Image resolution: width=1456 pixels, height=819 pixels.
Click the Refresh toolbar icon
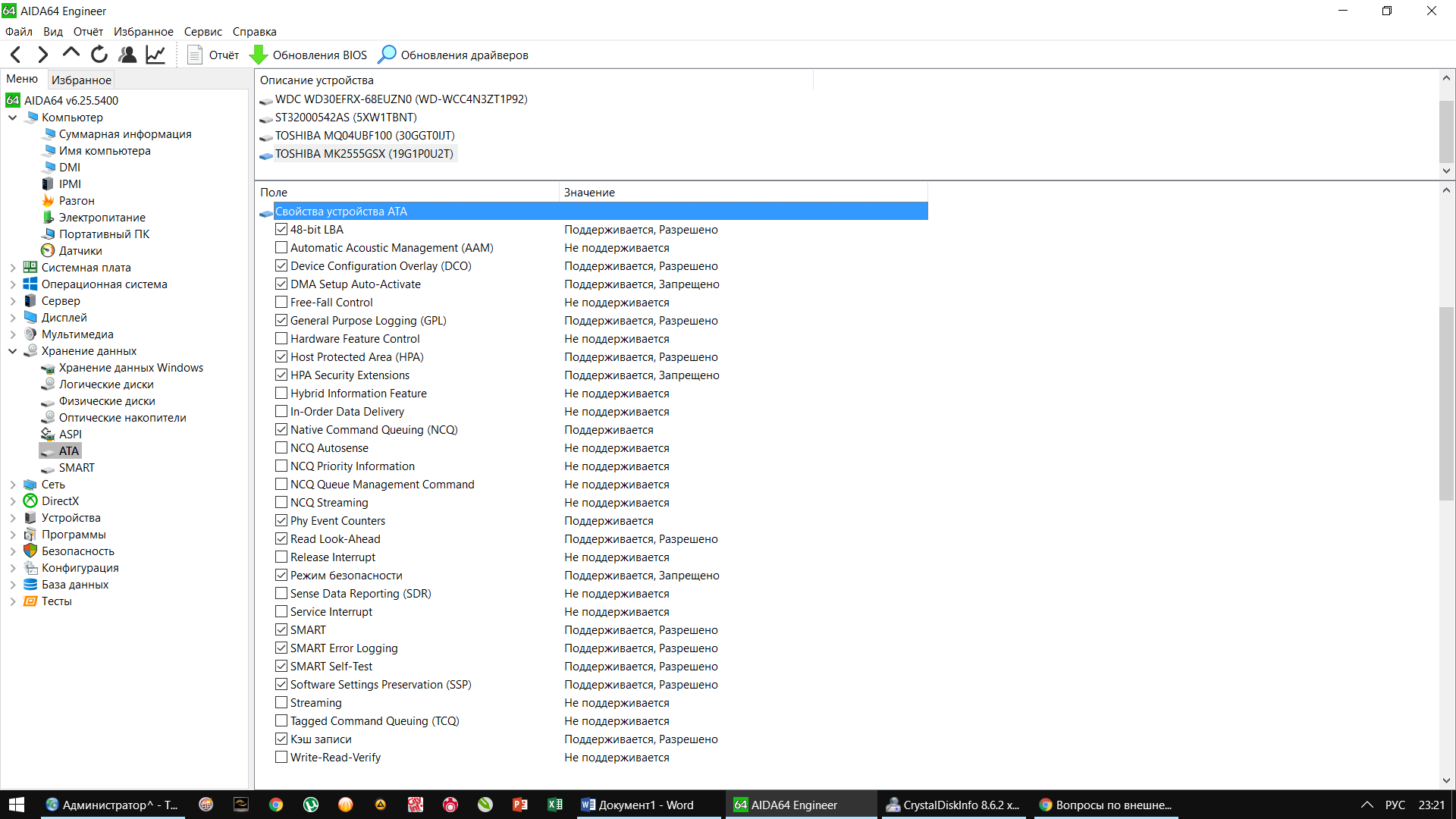point(99,55)
